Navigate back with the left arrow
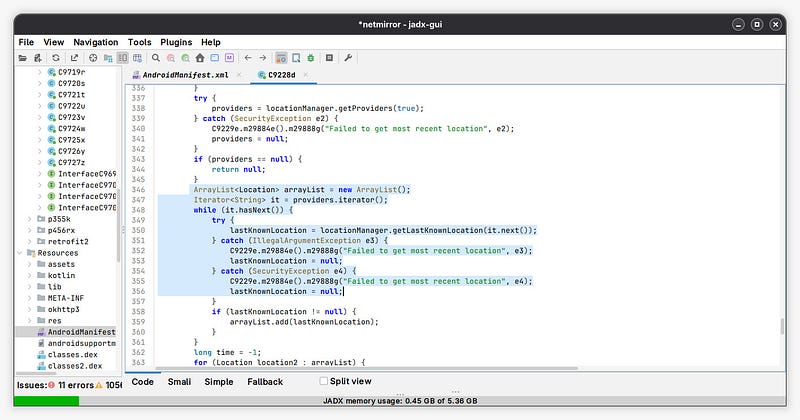Viewport: 800px width, 420px height. pos(248,58)
